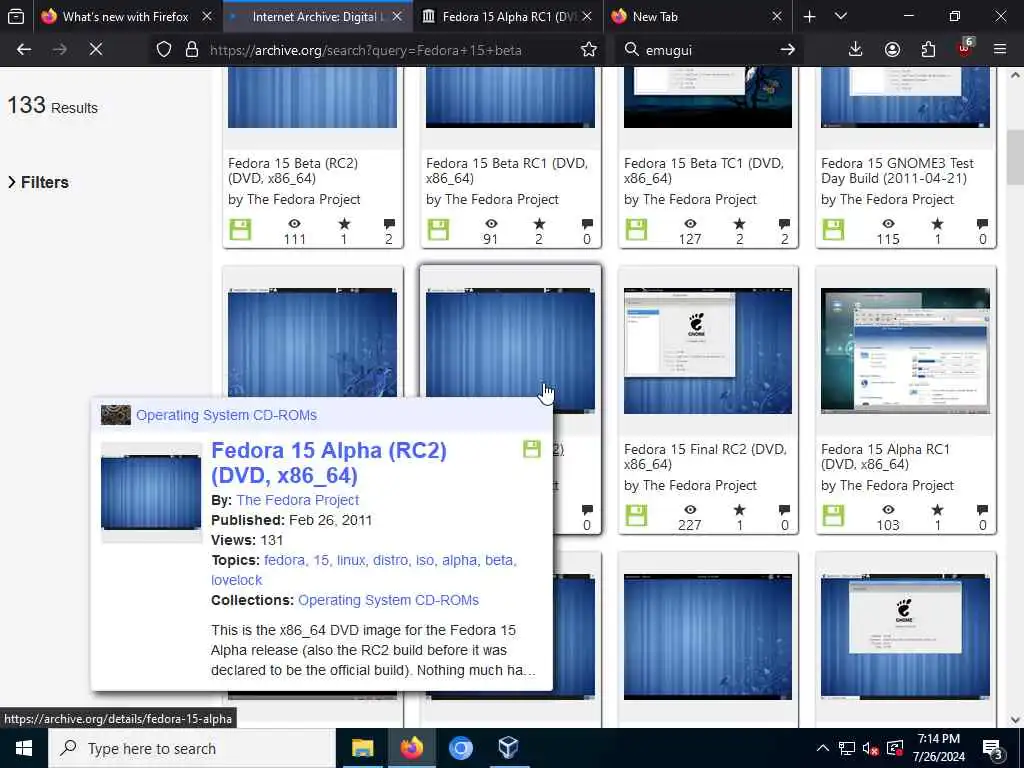Switch to What's new with Firefox tab

pos(125,17)
